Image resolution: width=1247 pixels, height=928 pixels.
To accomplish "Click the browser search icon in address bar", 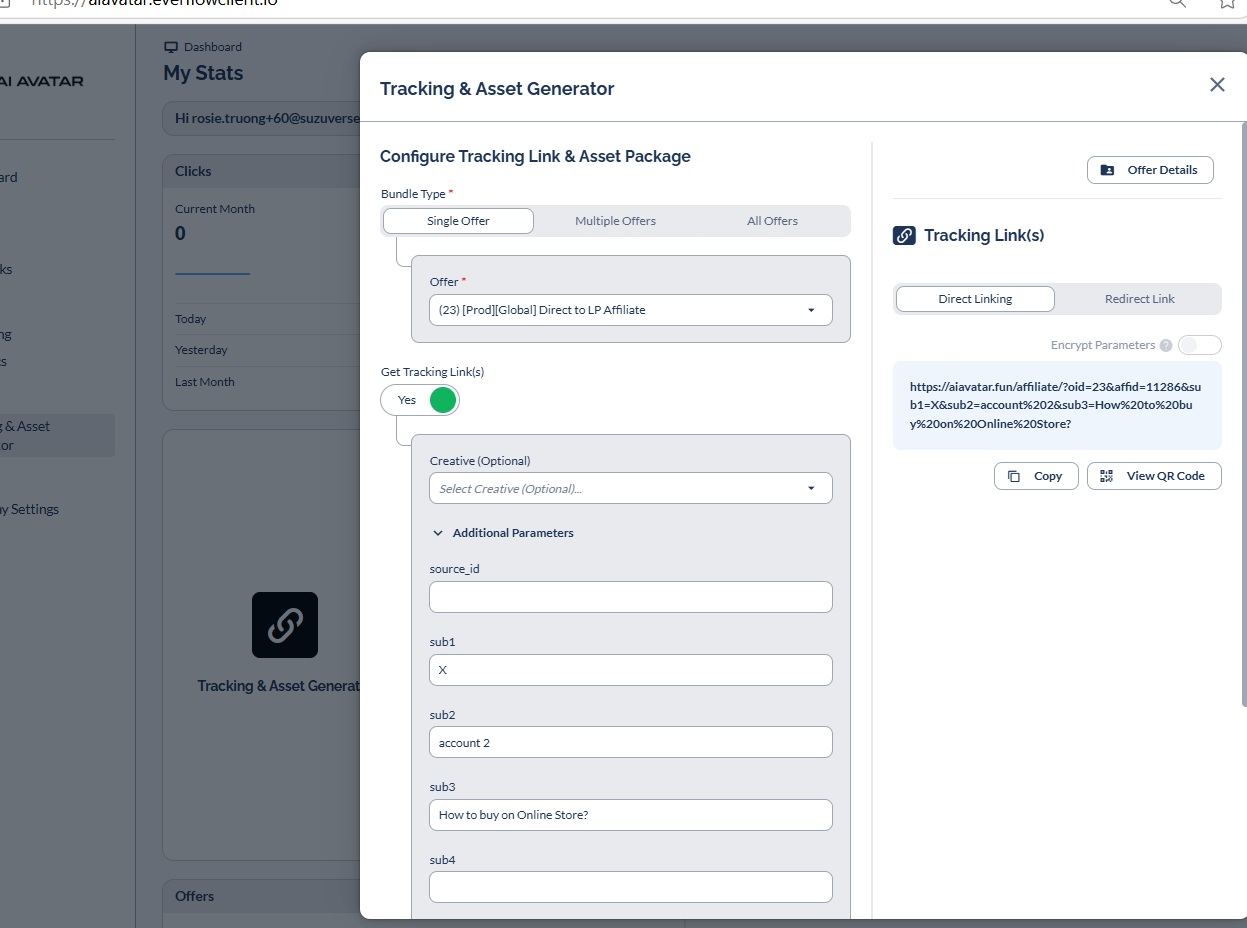I will coord(1177,3).
